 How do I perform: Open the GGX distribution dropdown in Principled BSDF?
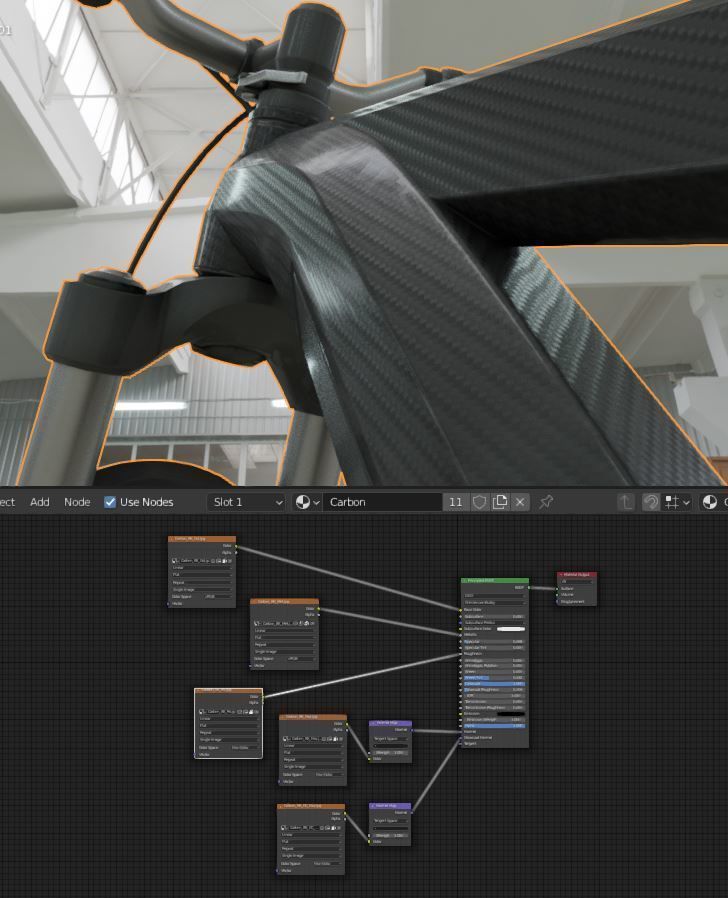(x=495, y=596)
